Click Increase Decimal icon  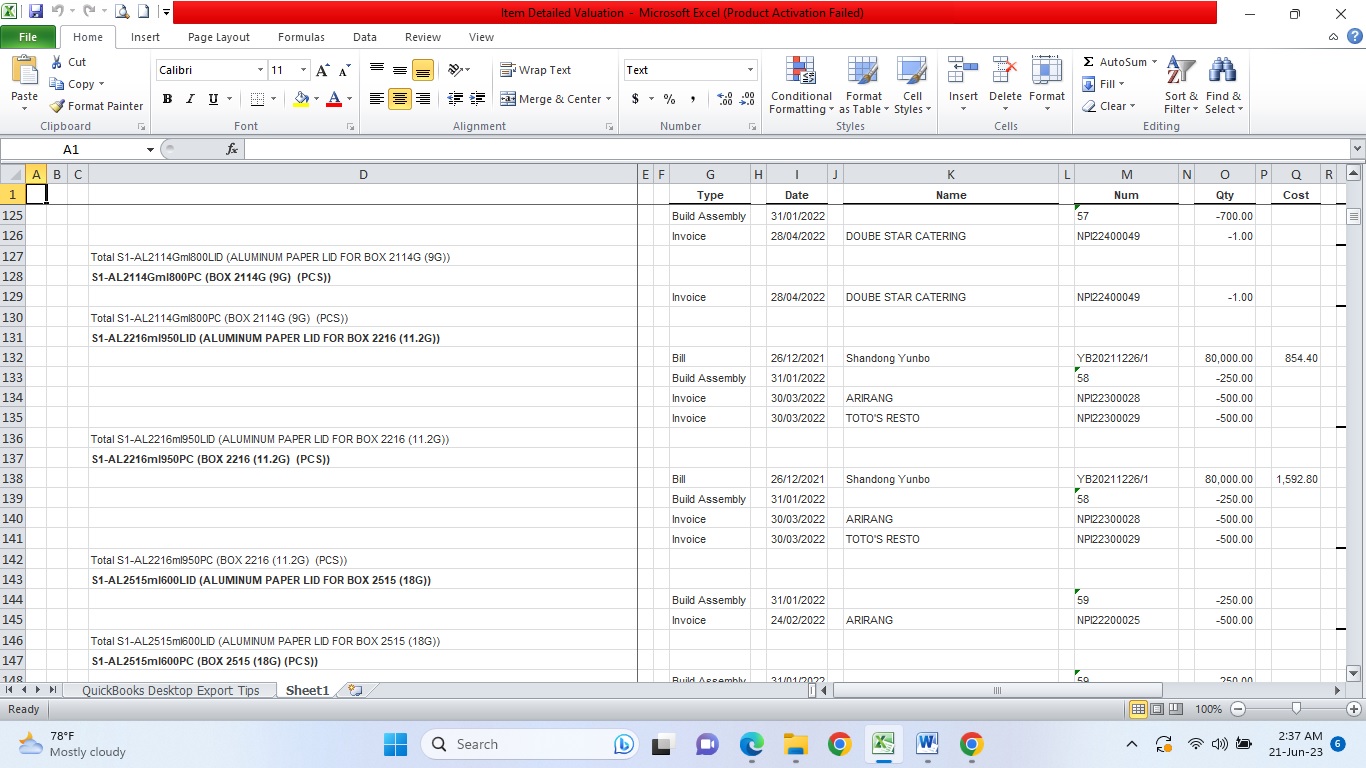725,99
